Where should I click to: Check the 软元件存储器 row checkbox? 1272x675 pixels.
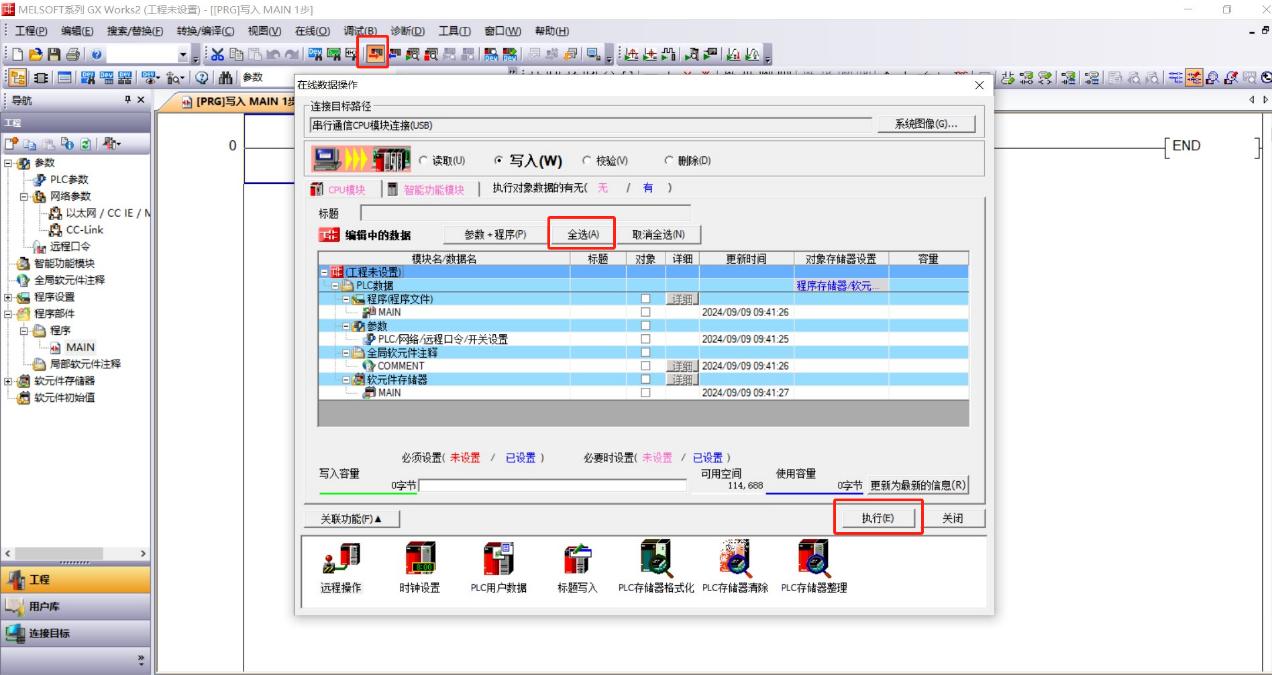(x=645, y=380)
